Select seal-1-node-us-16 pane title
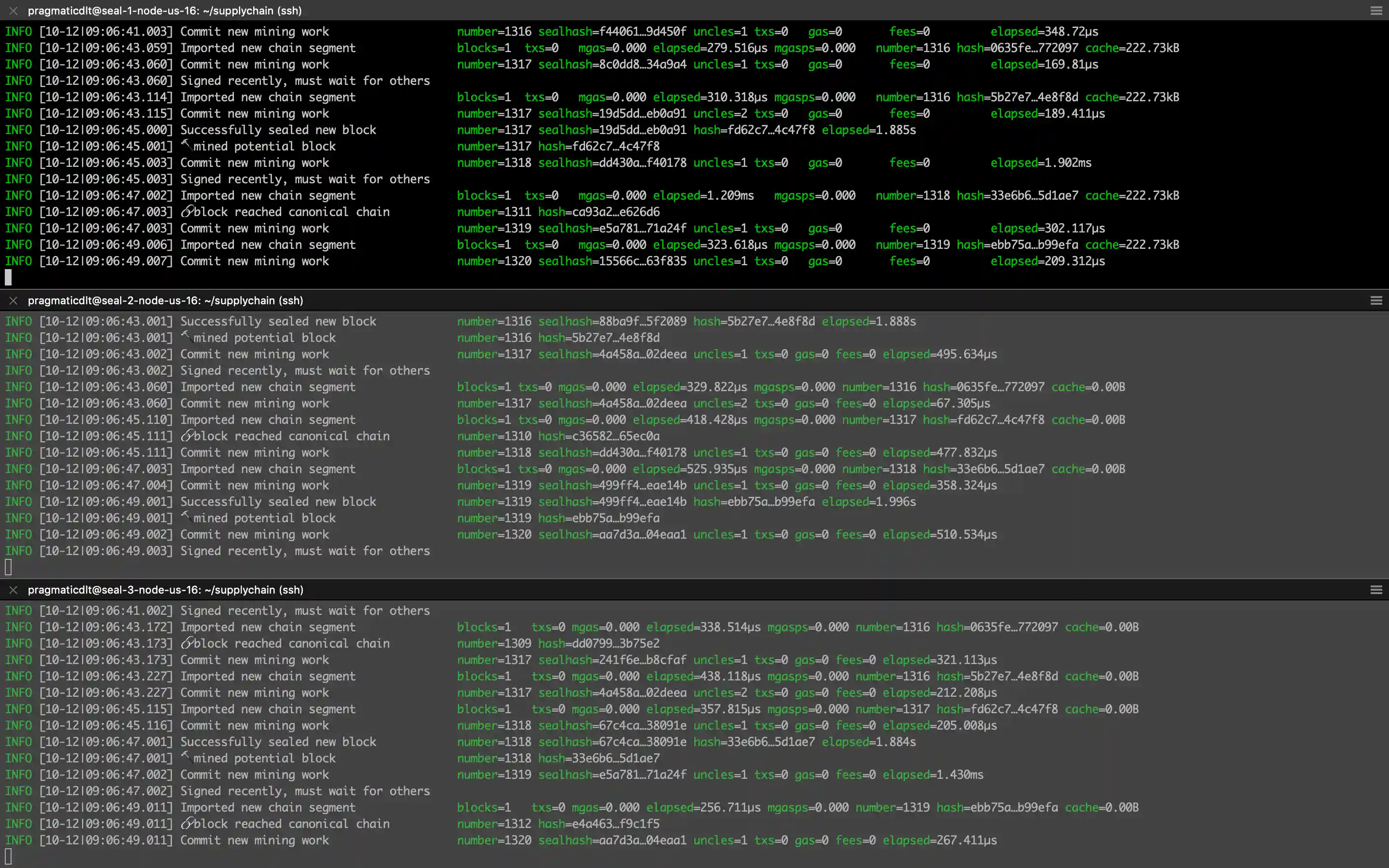Screen dimensions: 1389x868 [165, 11]
